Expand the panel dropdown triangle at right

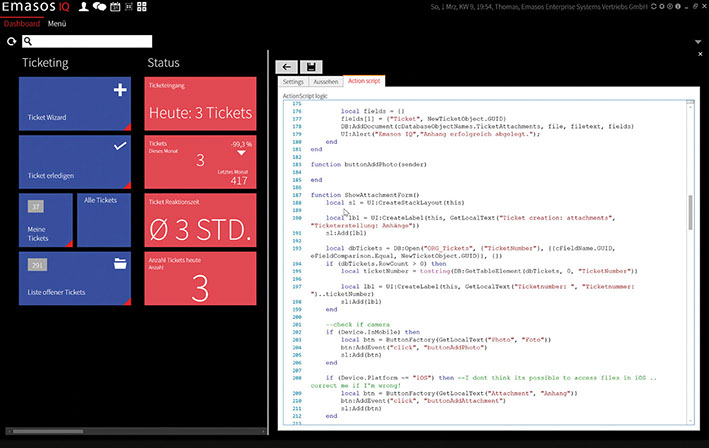[x=697, y=42]
